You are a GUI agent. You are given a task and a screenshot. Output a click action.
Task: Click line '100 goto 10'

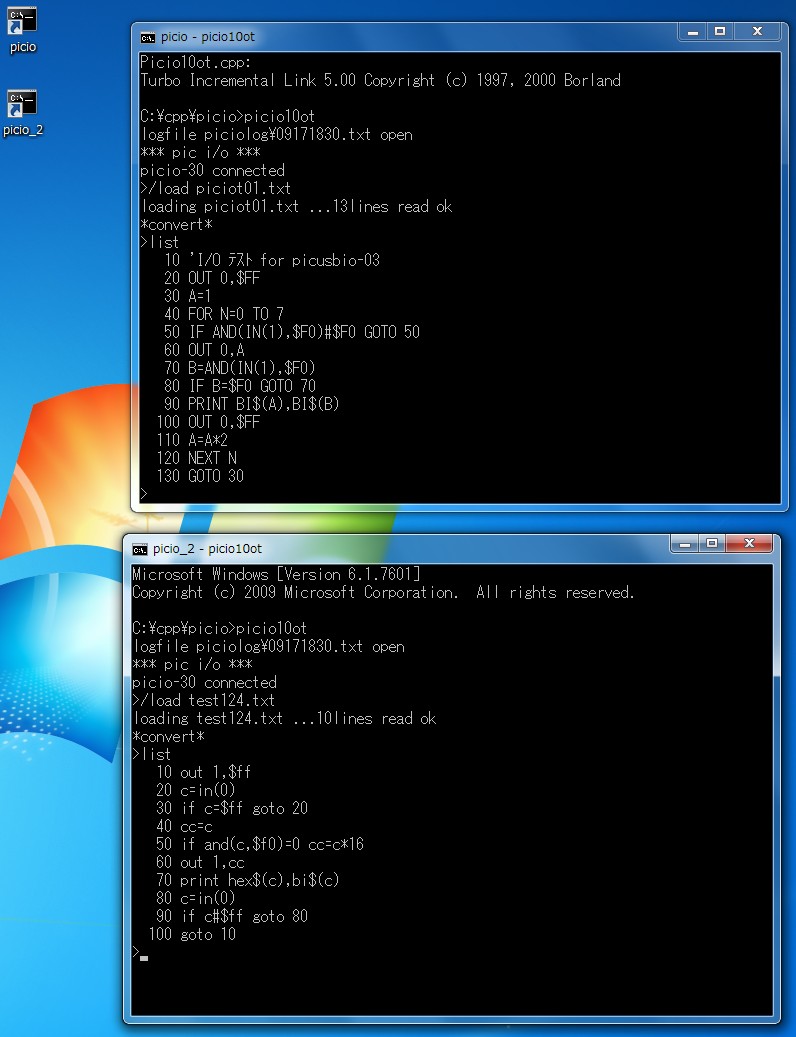tap(192, 934)
